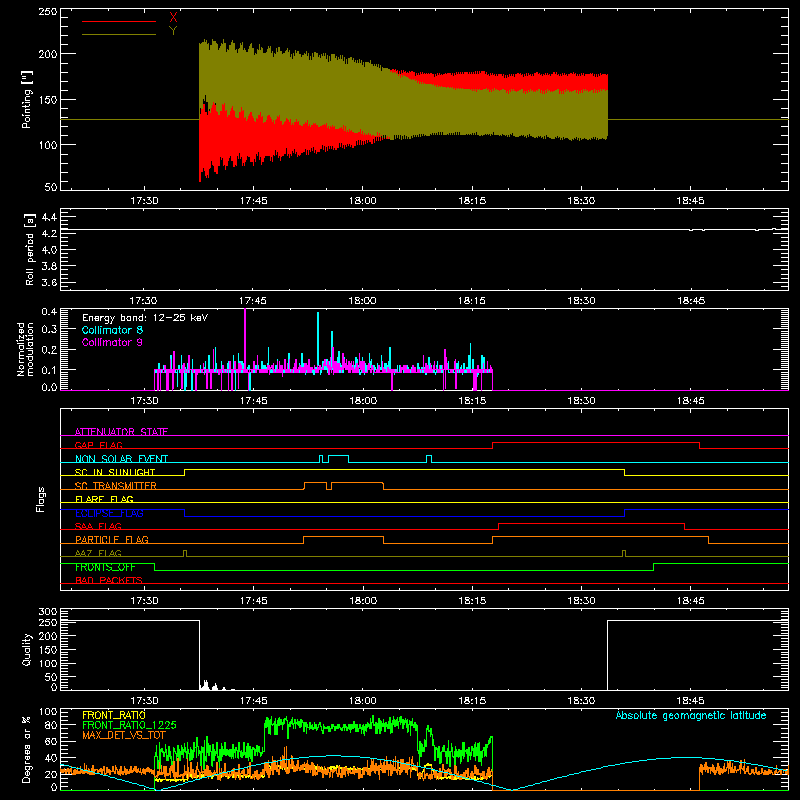Select the 'Energy band: 12-25 keV' label
The width and height of the screenshot is (800, 800).
pos(145,318)
